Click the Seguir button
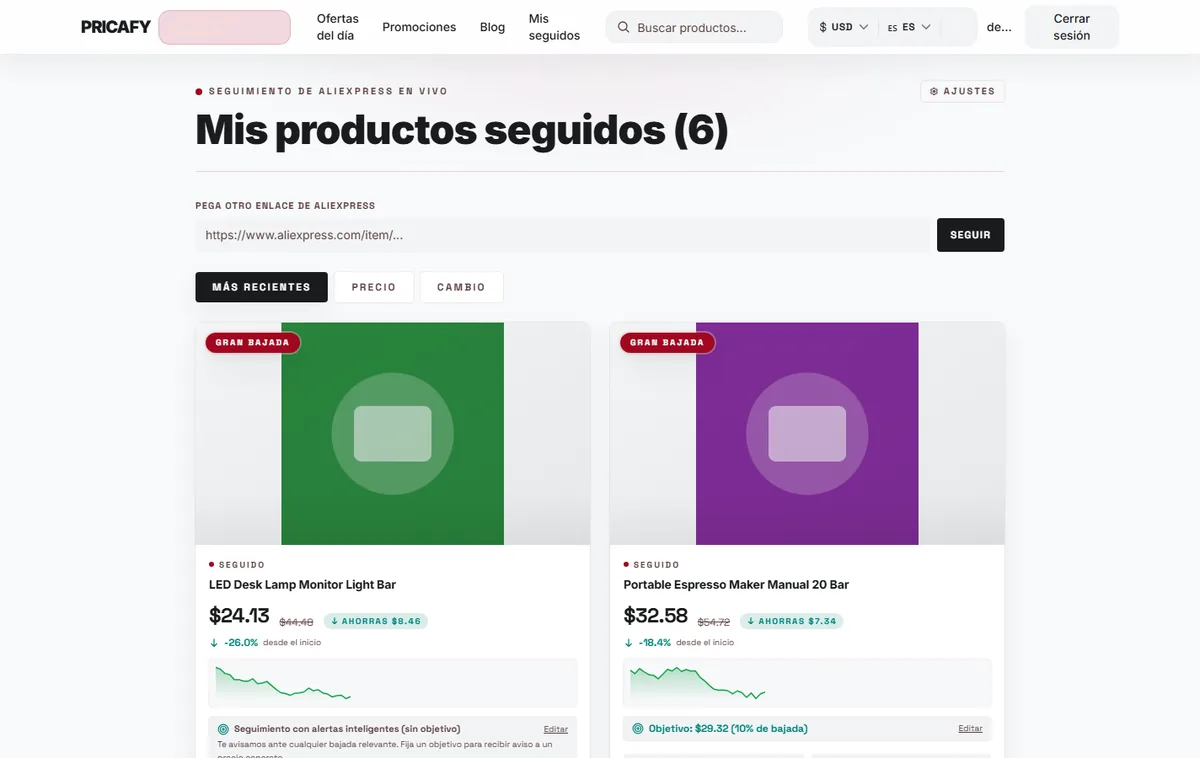The height and width of the screenshot is (758, 1200). click(970, 235)
